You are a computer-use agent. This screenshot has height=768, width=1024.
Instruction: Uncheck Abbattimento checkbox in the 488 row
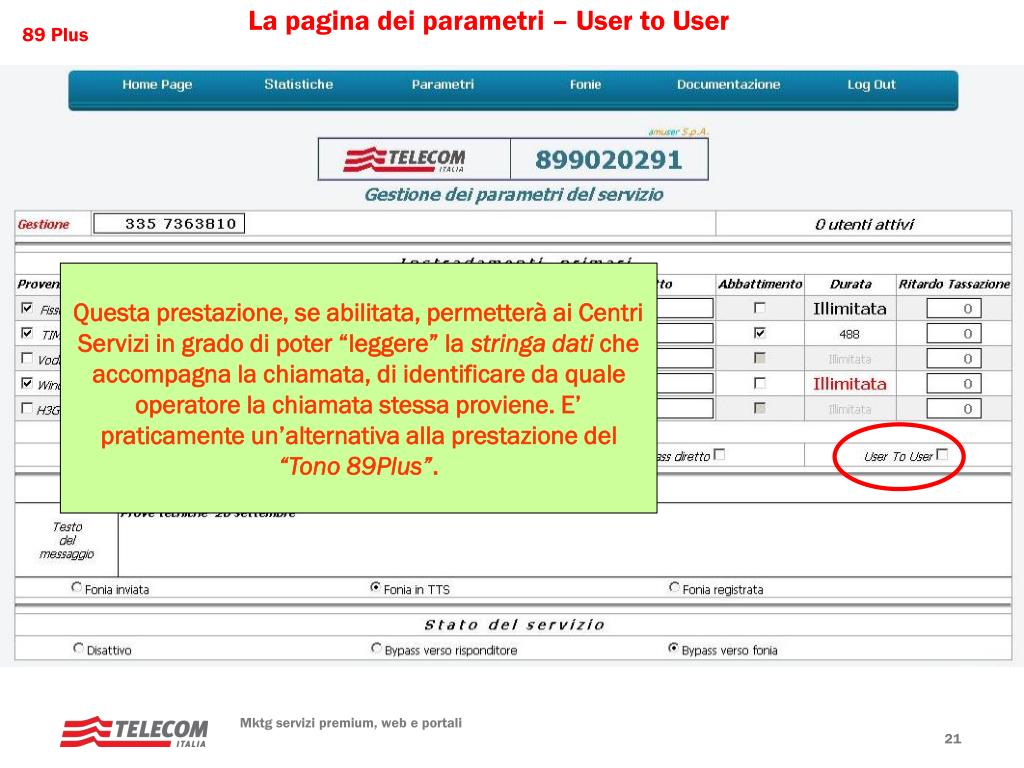pos(760,333)
